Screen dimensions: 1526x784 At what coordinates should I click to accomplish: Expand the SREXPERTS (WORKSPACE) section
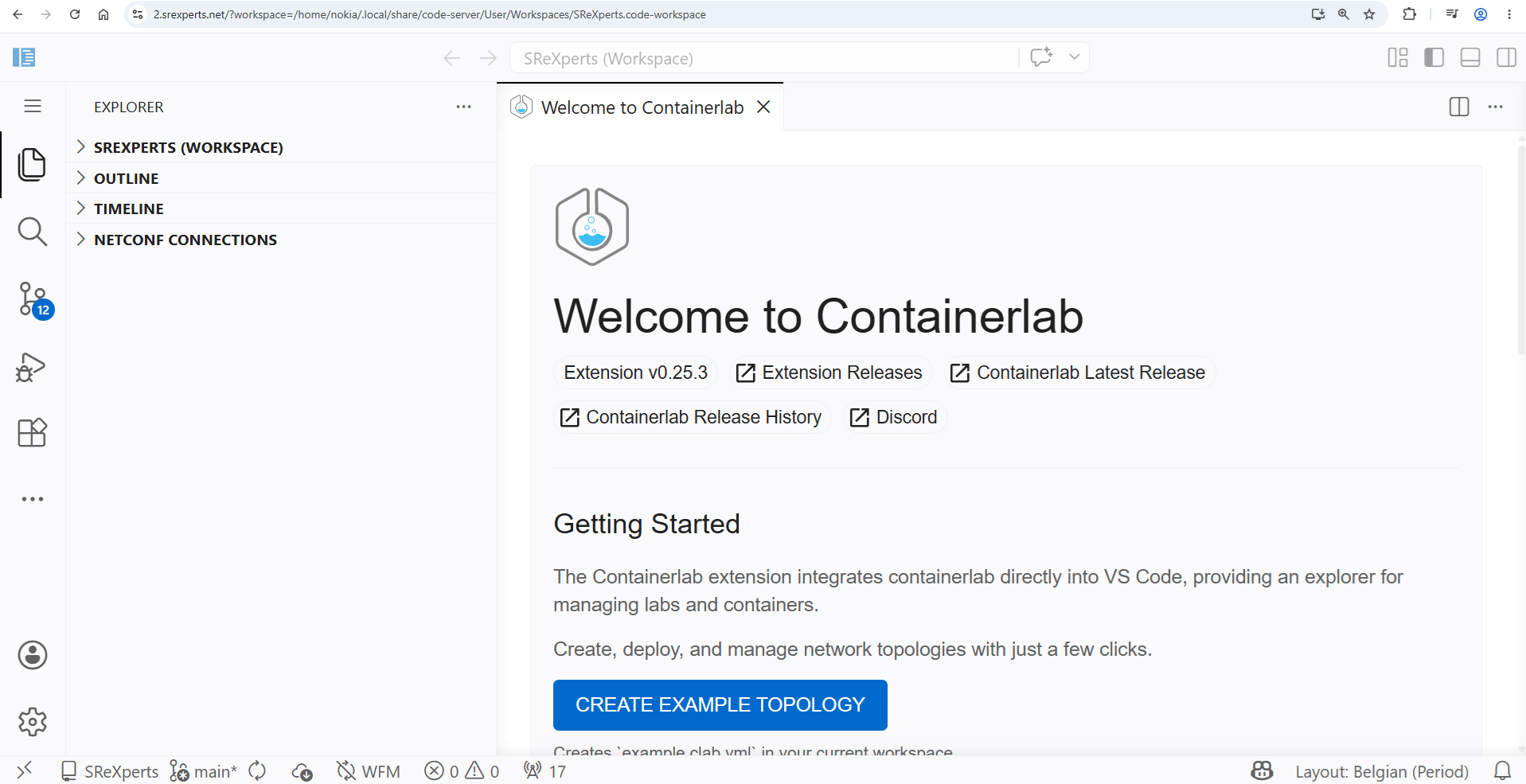point(280,147)
